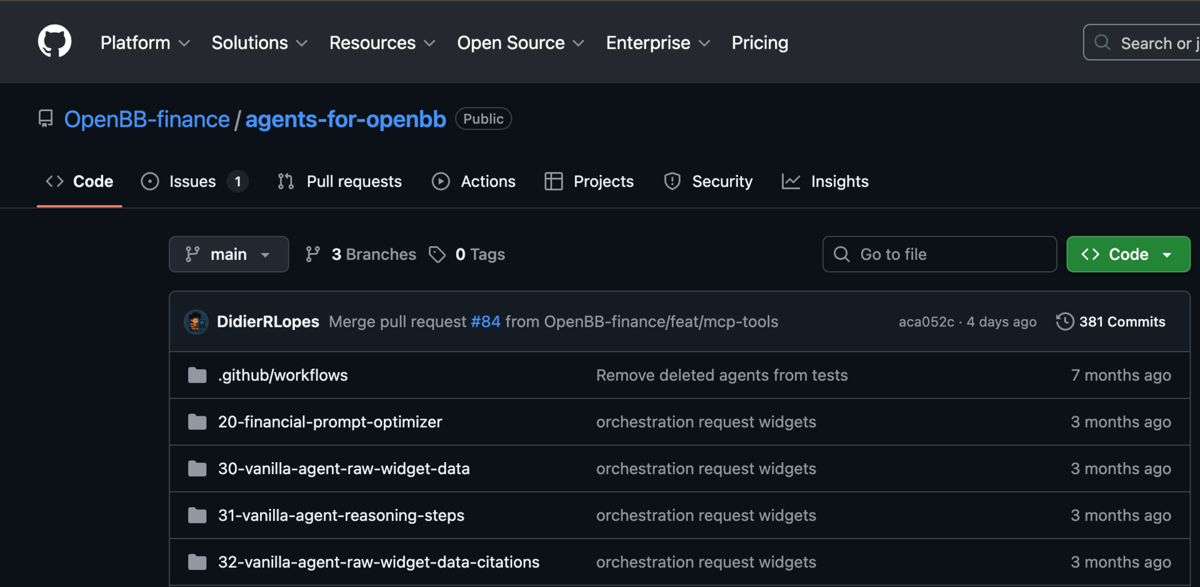Open the 31-vanilla-agent-reasoning-steps folder

pyautogui.click(x=341, y=516)
